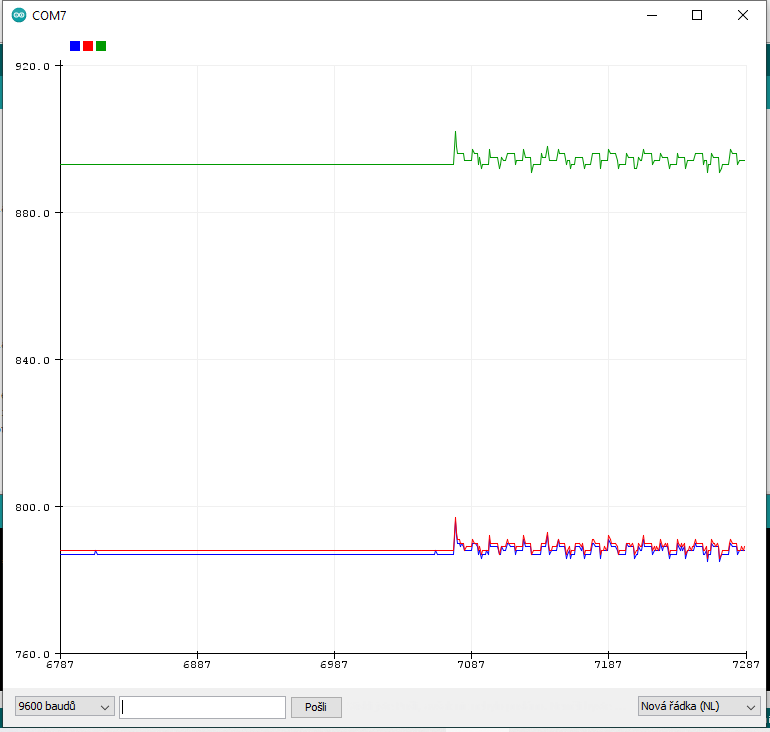Viewport: 770px width, 732px height.
Task: Click the Arduino logo in title bar
Action: pos(19,16)
